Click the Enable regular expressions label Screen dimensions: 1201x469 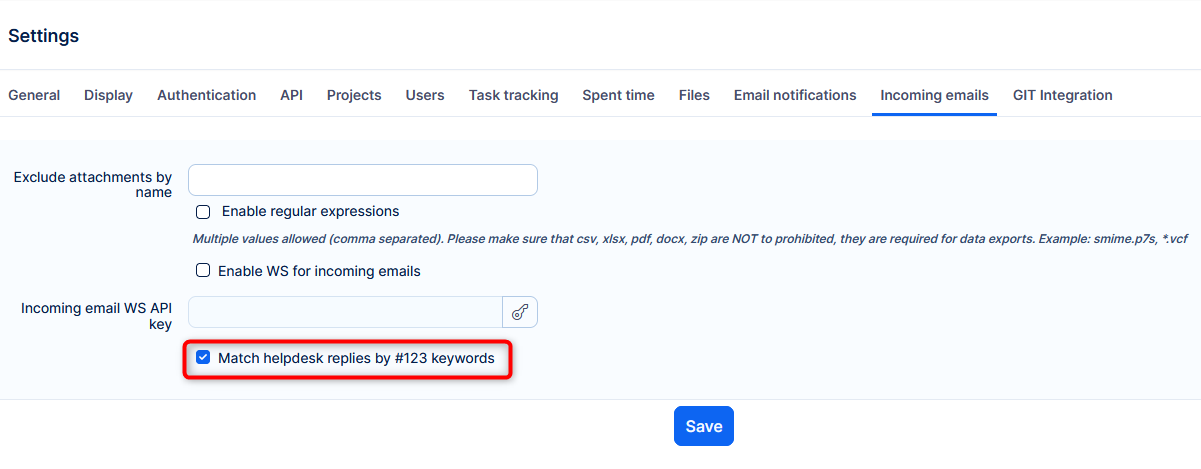point(310,212)
